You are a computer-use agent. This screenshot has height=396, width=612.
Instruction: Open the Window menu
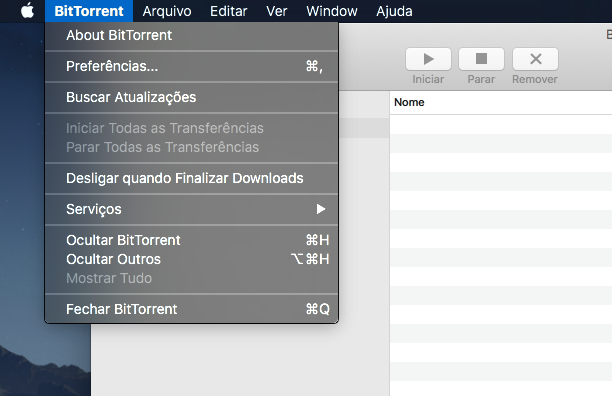(331, 11)
